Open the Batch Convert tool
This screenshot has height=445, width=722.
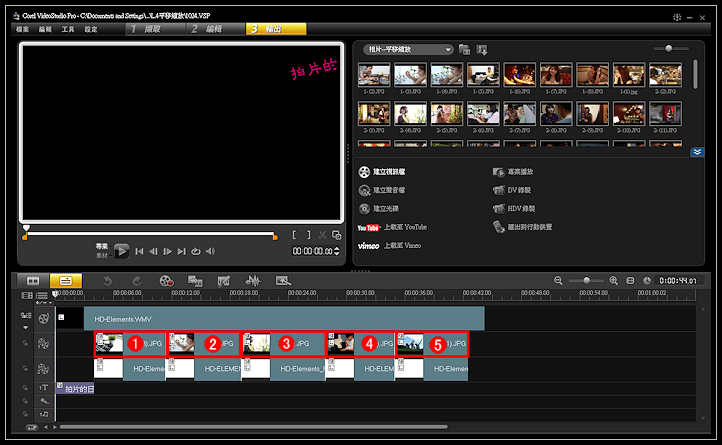pos(195,281)
